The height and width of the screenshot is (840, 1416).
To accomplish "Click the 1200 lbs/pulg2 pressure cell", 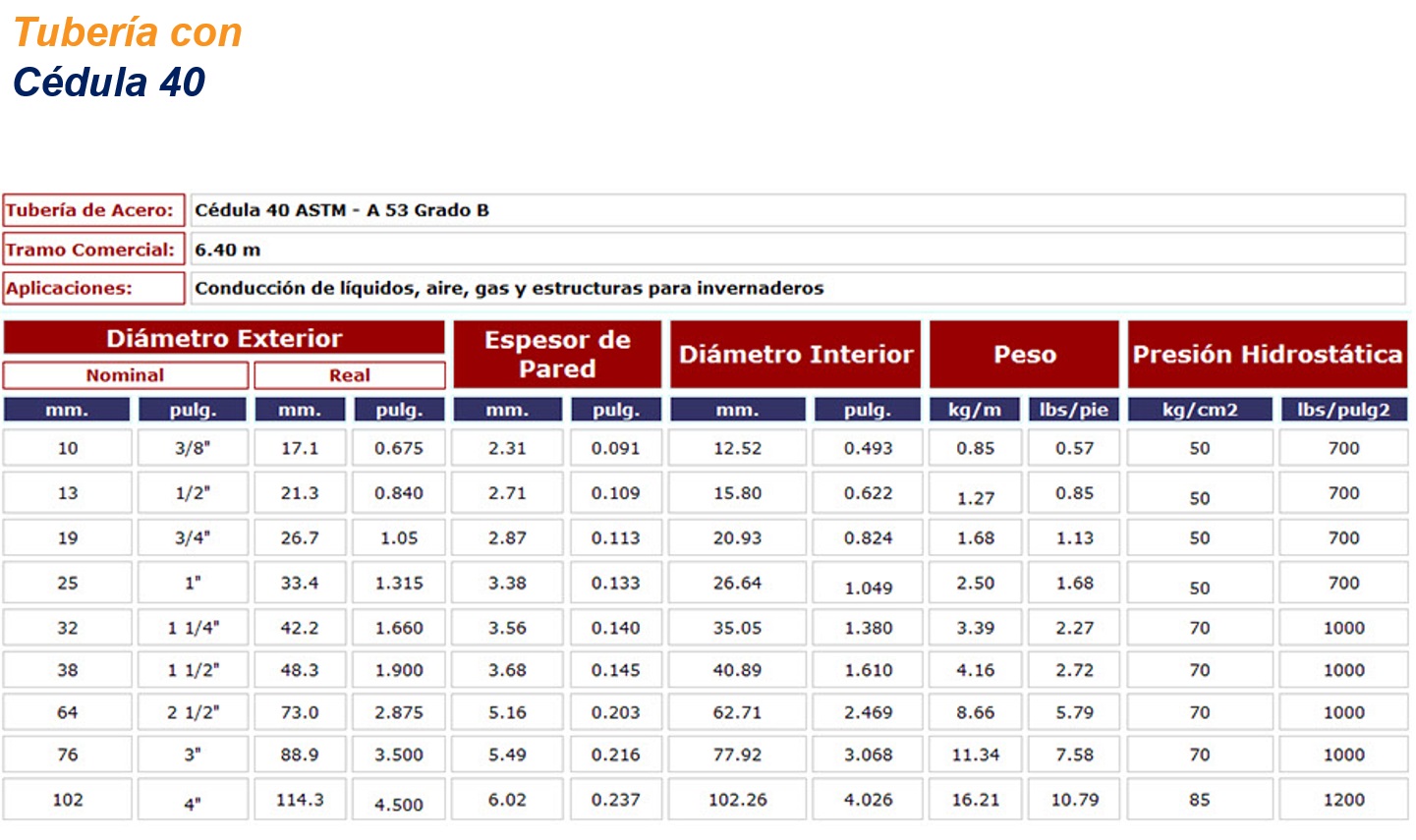I will 1343,800.
